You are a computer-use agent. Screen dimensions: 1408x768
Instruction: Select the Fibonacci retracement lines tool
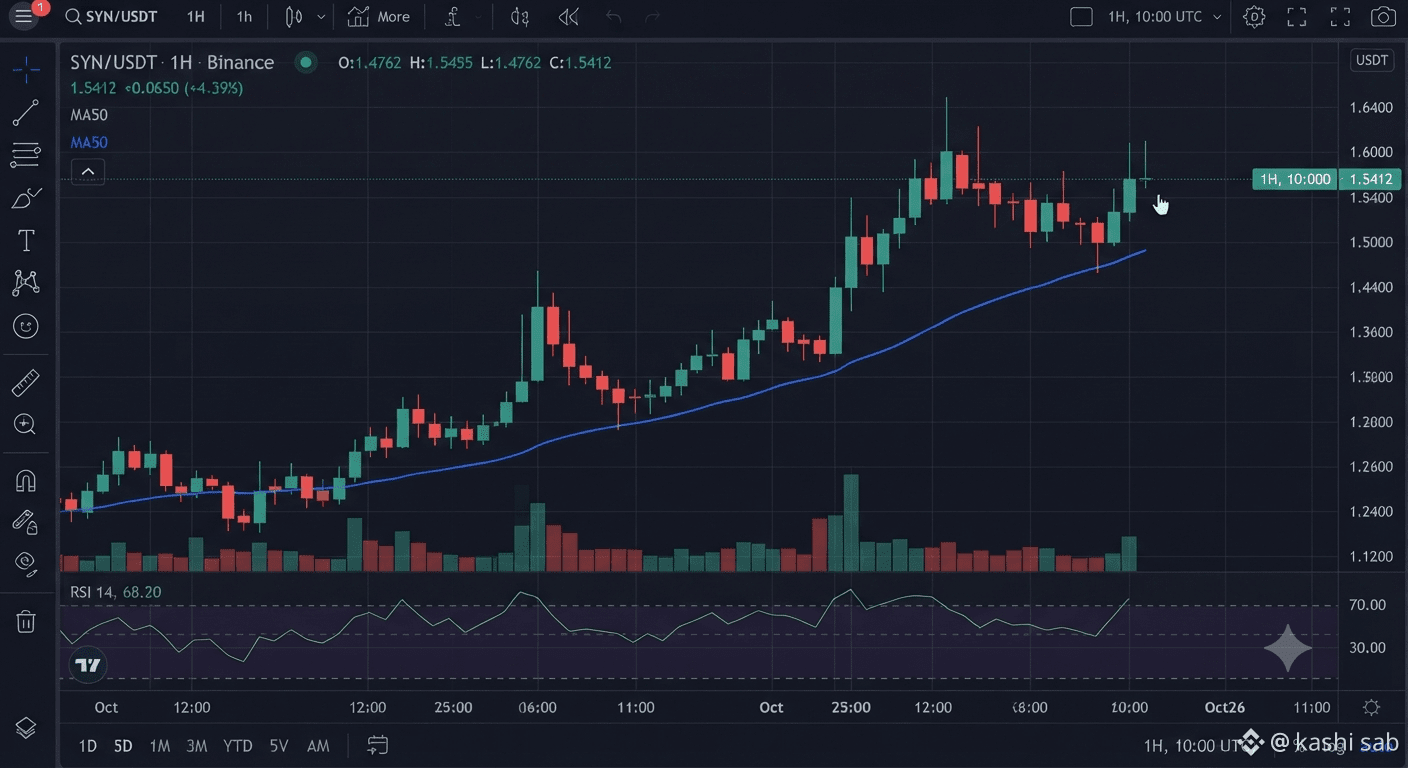[x=26, y=155]
